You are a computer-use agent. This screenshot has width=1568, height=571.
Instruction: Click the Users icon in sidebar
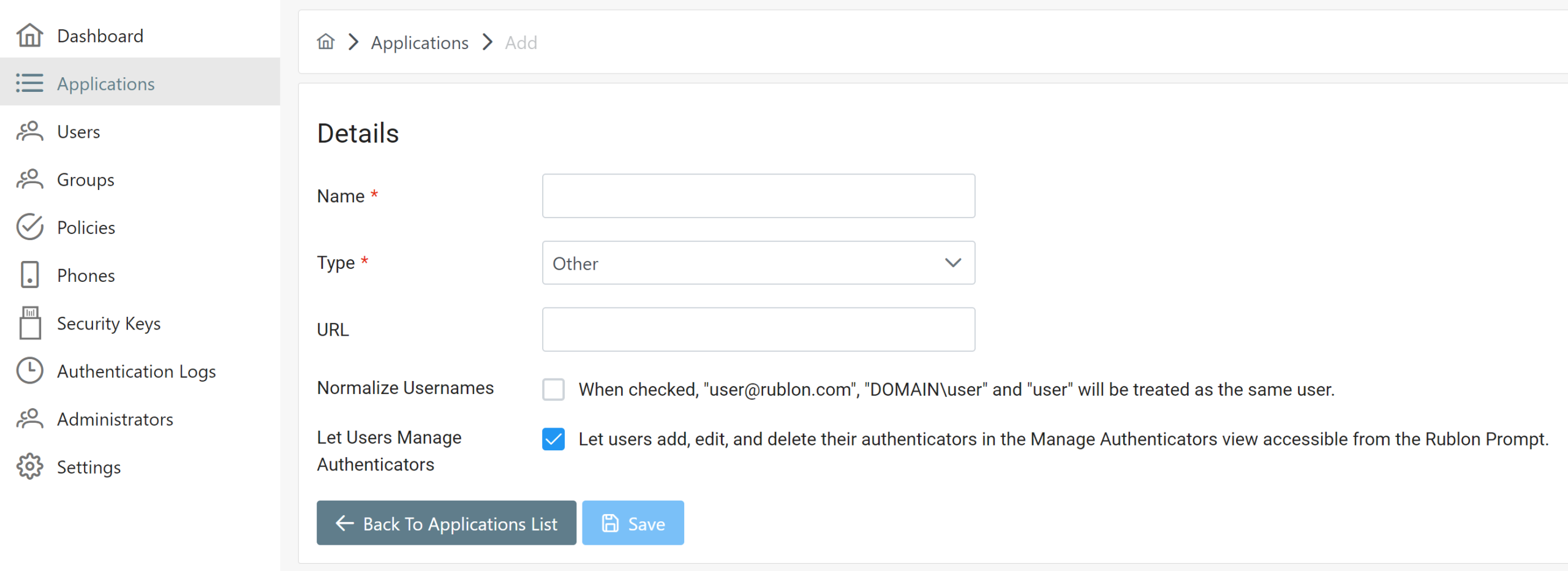pyautogui.click(x=29, y=132)
